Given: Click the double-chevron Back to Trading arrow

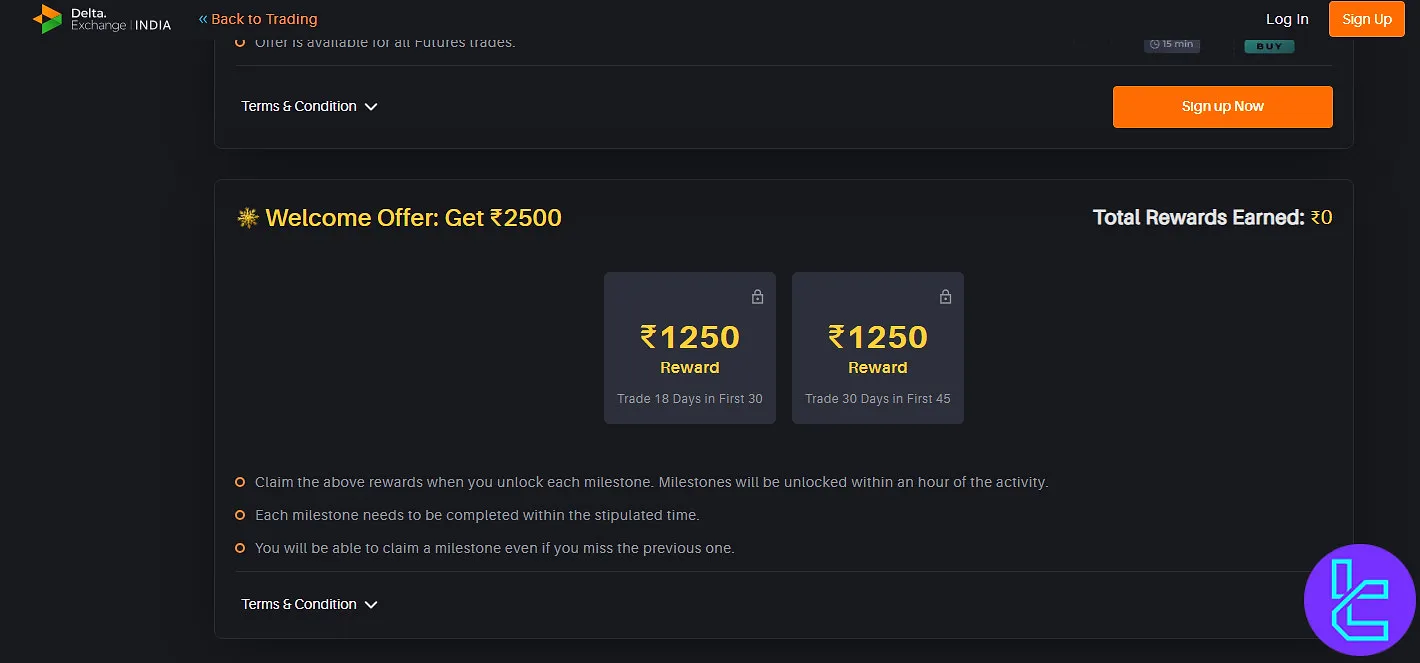Looking at the screenshot, I should pos(203,19).
